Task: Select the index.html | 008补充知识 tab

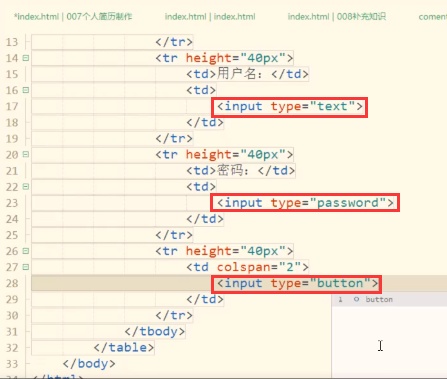Action: [337, 16]
